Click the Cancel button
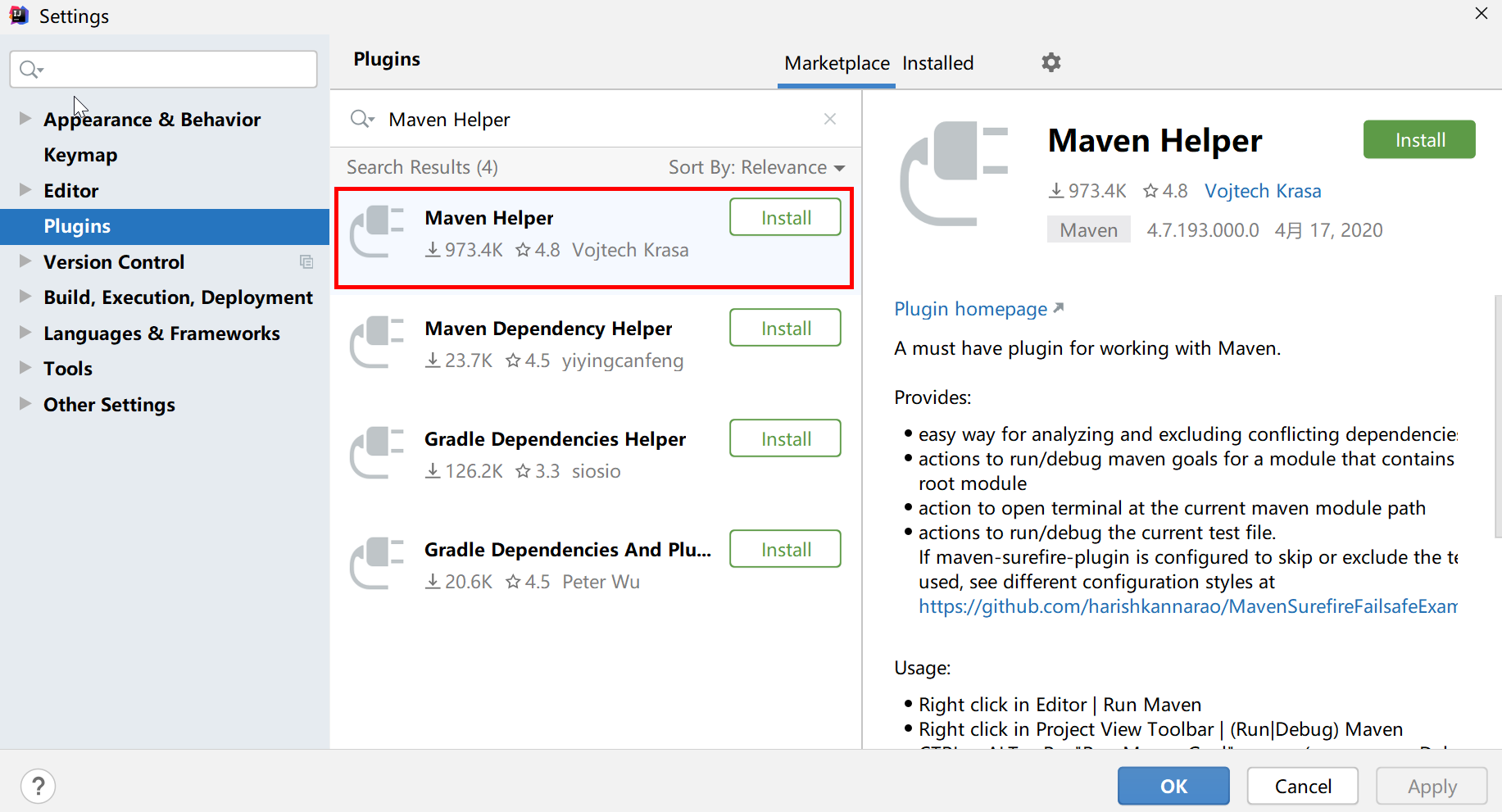The height and width of the screenshot is (812, 1502). [1303, 786]
